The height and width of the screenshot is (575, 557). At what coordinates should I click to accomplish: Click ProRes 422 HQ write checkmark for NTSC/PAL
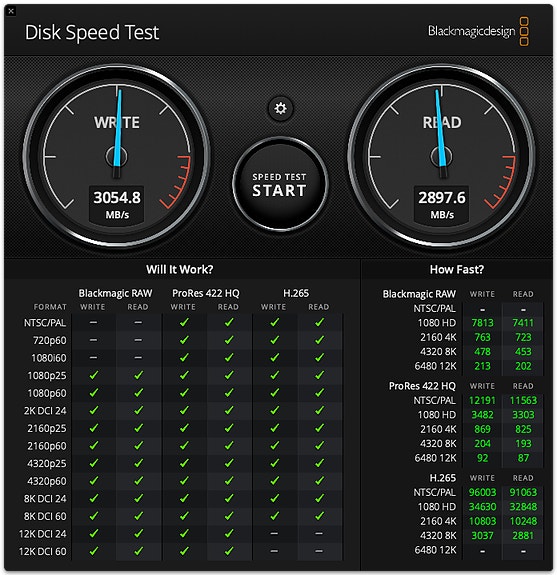[184, 322]
